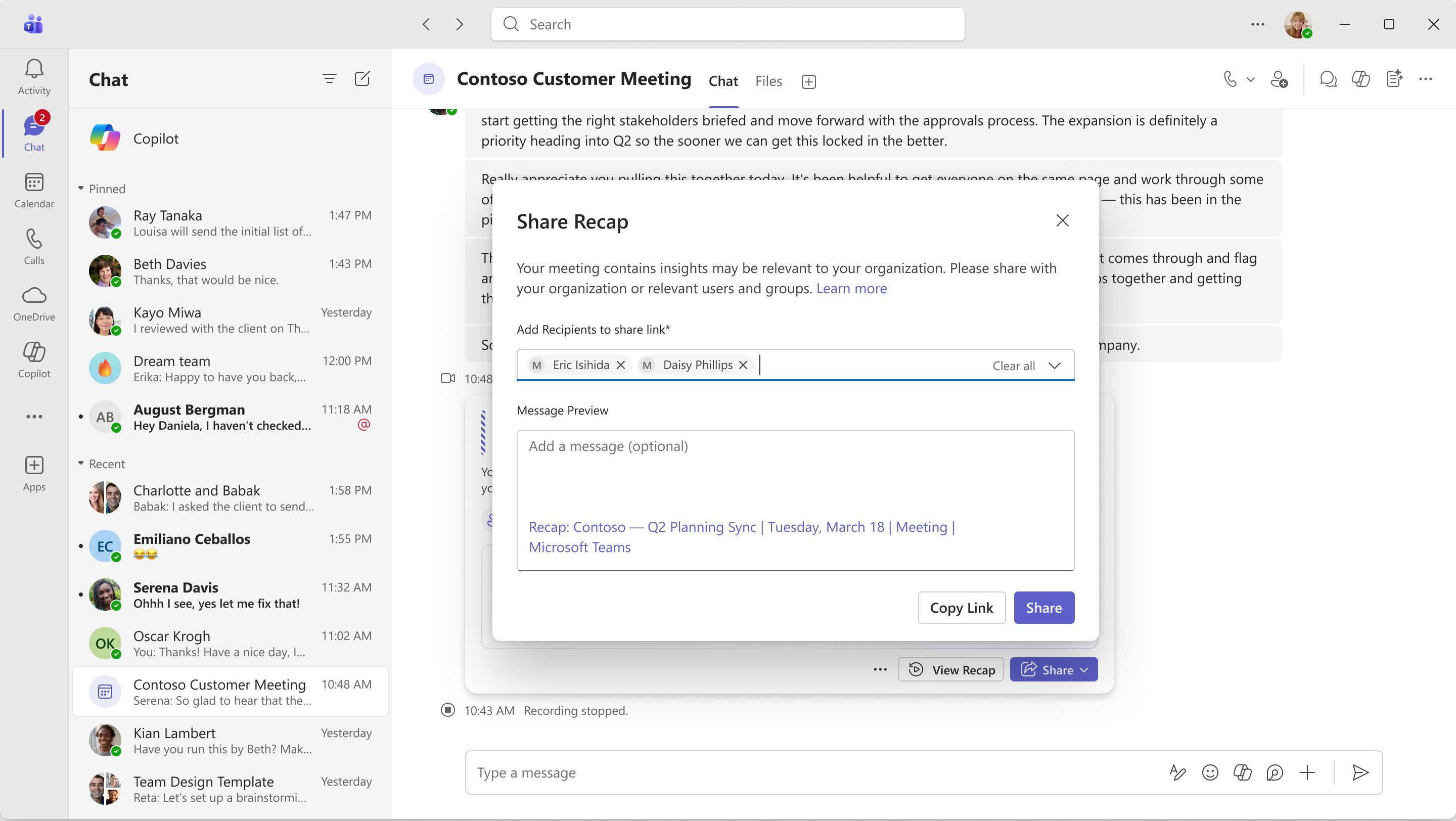The image size is (1456, 821).
Task: Remove Daisy Phillips from recipients
Action: coord(743,365)
